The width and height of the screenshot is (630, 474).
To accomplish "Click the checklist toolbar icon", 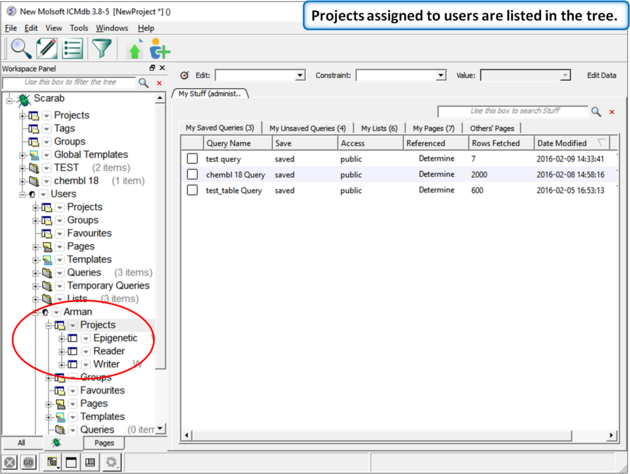I will pos(74,48).
